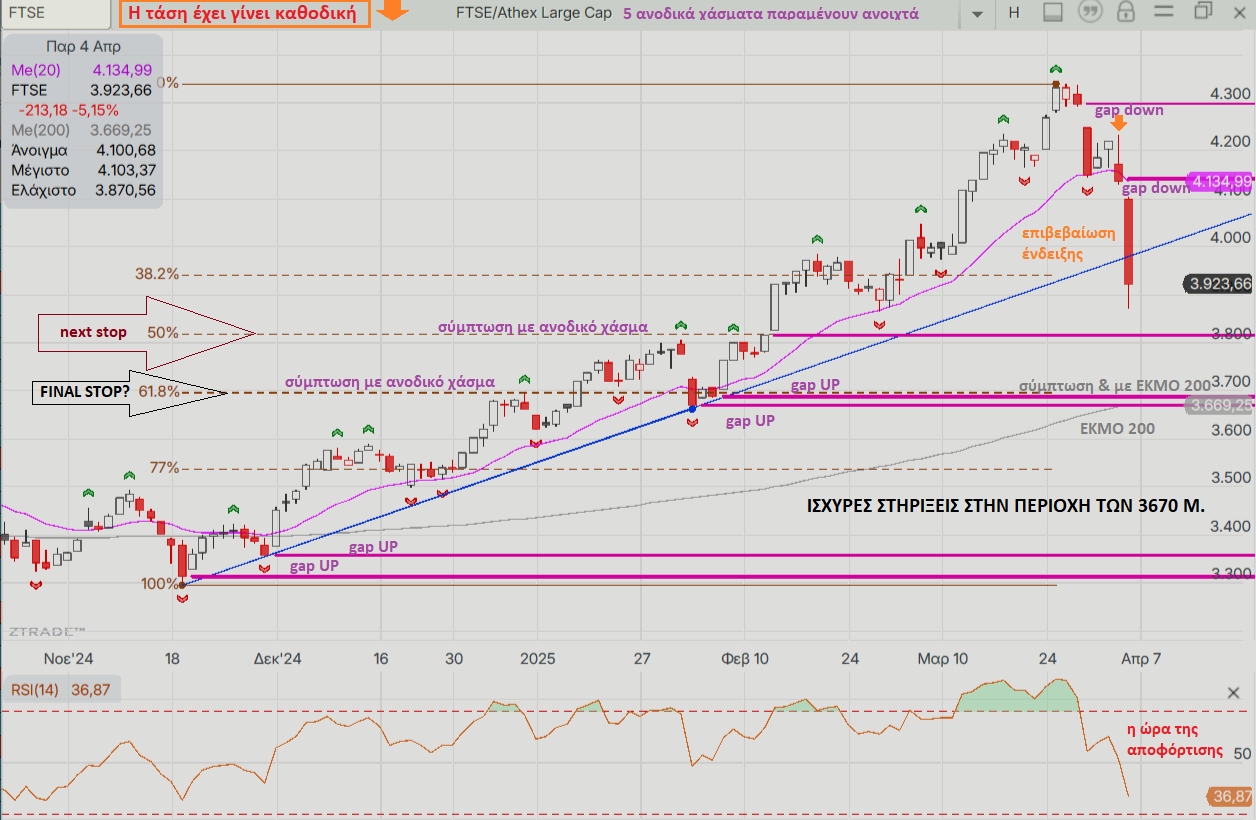Image resolution: width=1256 pixels, height=820 pixels.
Task: Click the 4.200 price axis label
Action: (x=1229, y=142)
